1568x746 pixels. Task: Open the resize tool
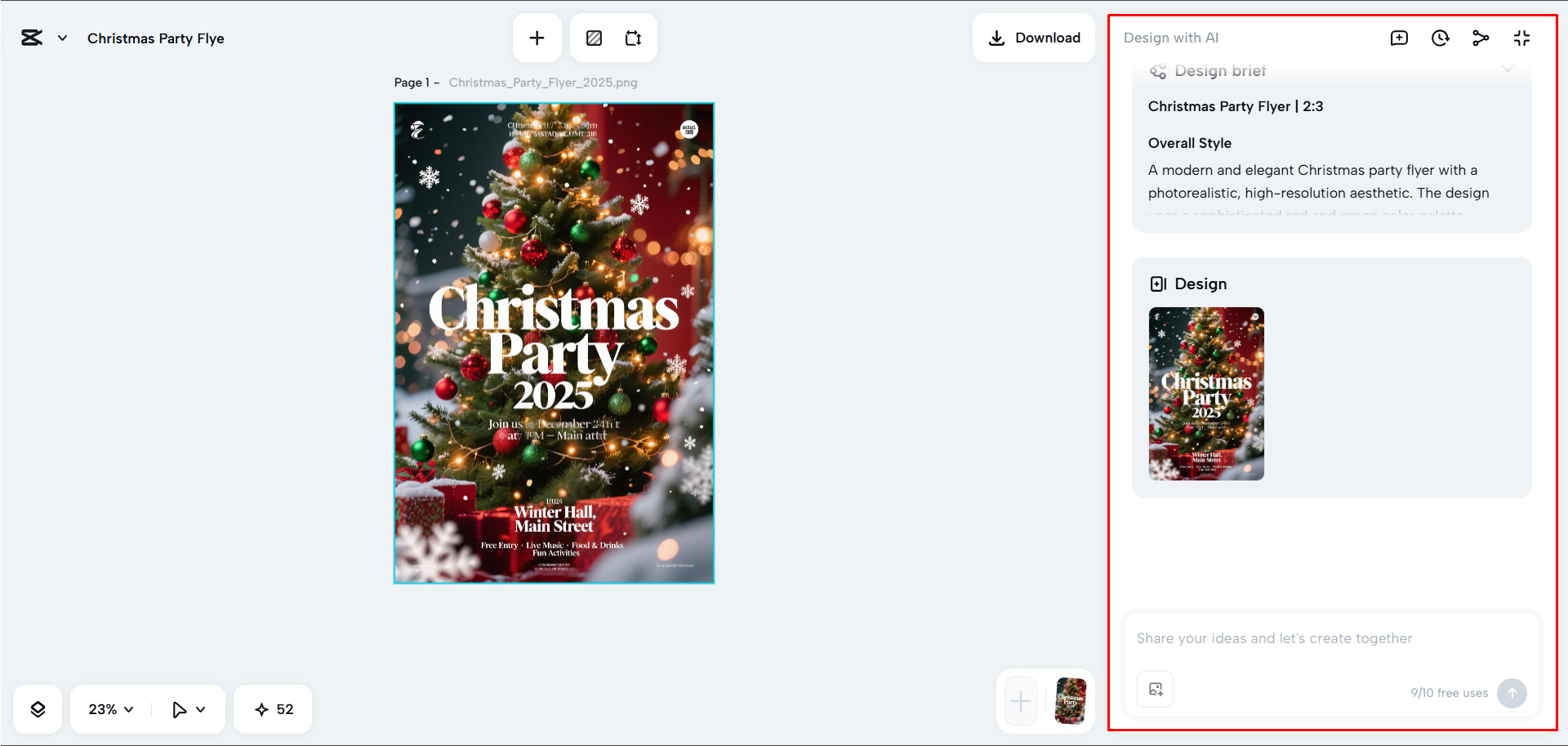point(634,38)
